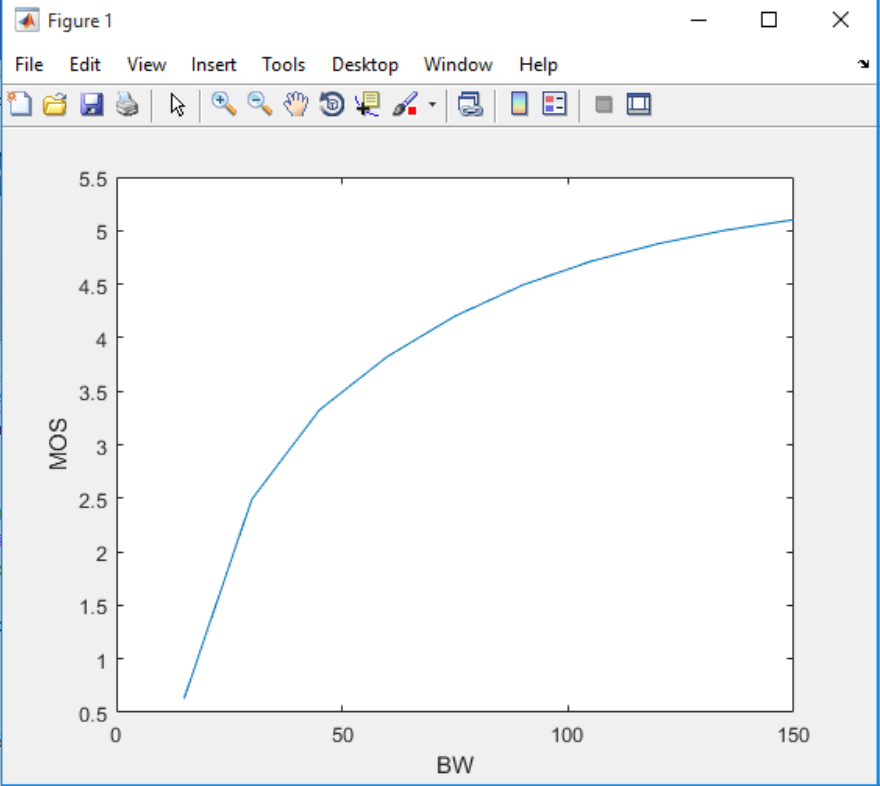Viewport: 880px width, 786px height.
Task: Open the Insert menu
Action: click(x=213, y=65)
